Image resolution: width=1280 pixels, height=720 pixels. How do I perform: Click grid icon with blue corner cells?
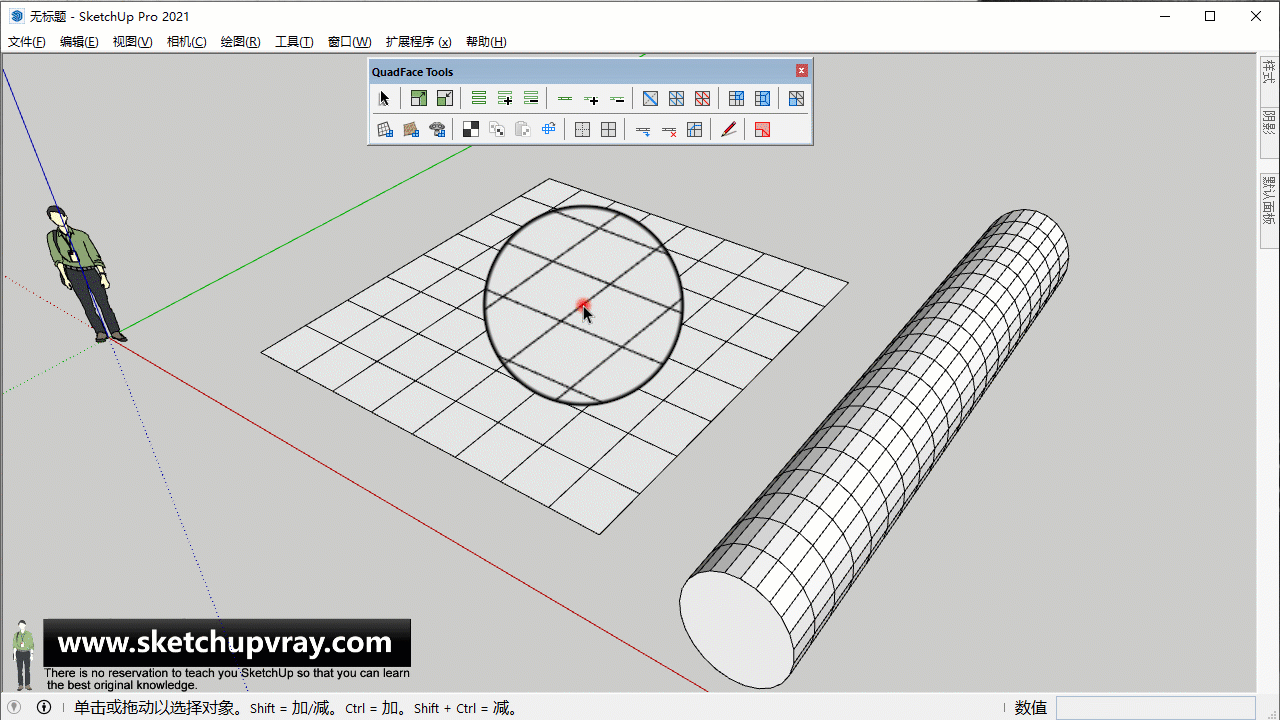tap(737, 98)
